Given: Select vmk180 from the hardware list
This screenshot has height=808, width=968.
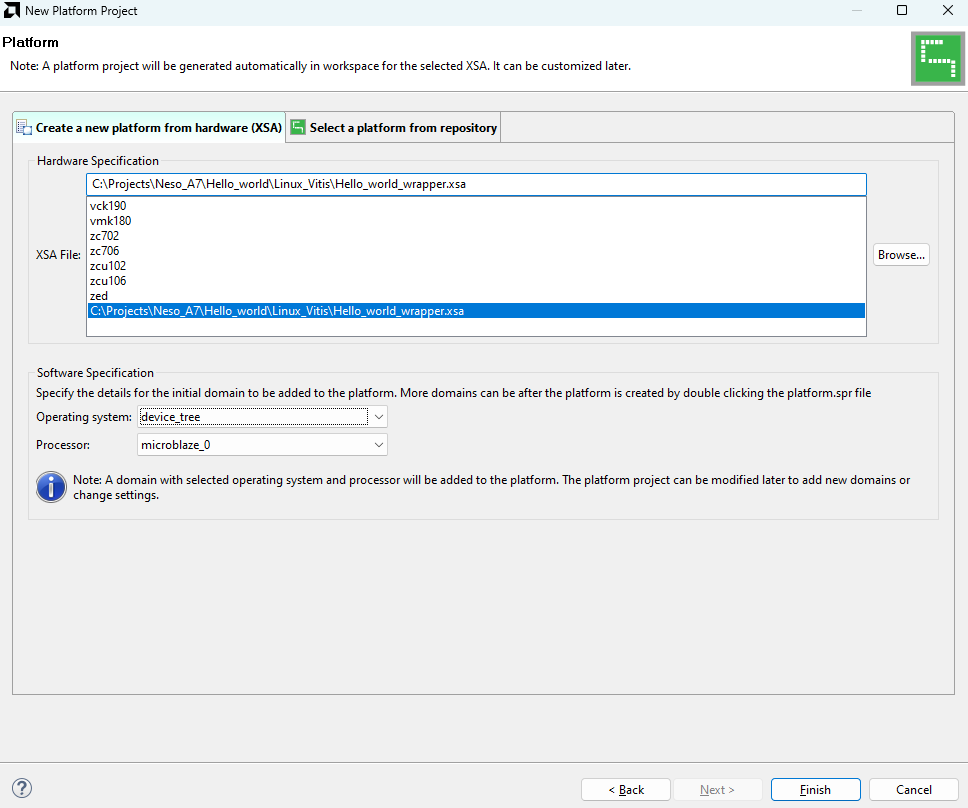Looking at the screenshot, I should pyautogui.click(x=110, y=221).
